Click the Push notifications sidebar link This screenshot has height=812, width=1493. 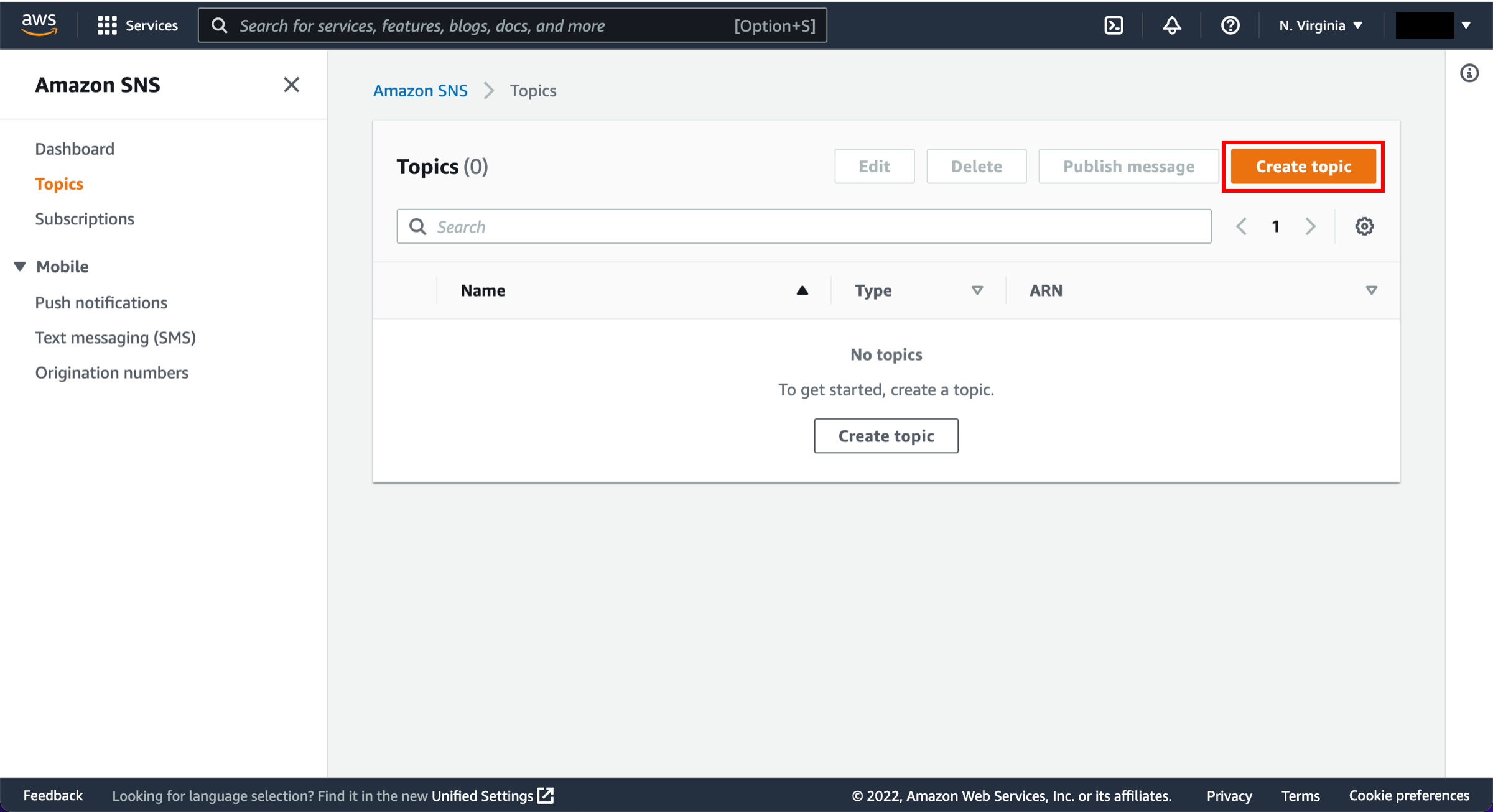click(101, 302)
